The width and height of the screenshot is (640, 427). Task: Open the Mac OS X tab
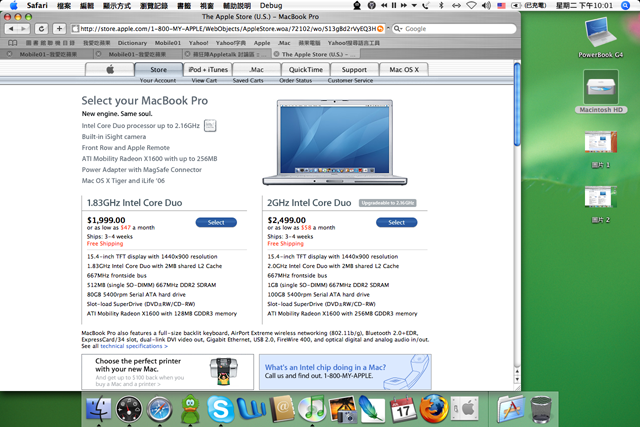click(404, 69)
